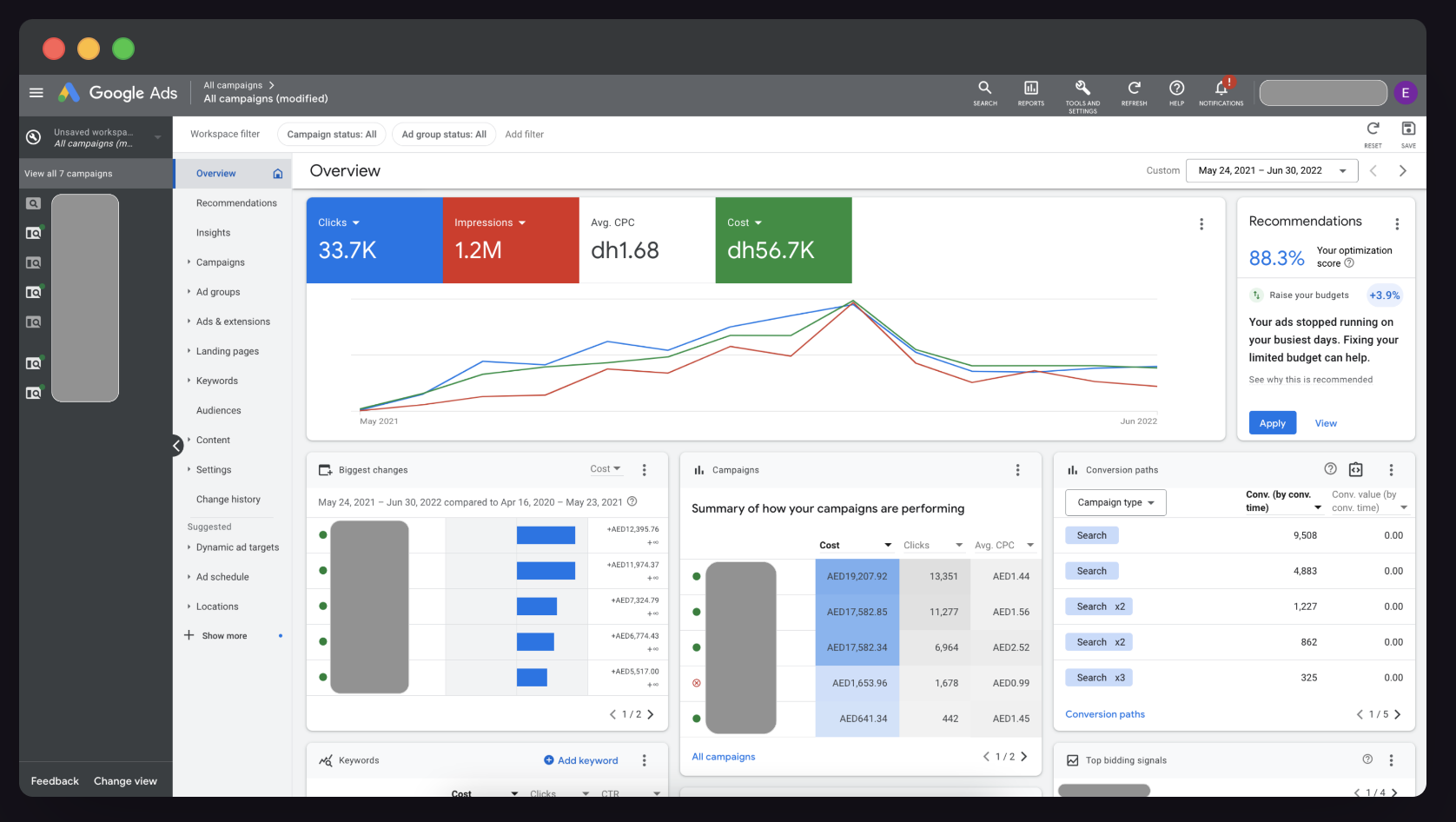
Task: Expand the Ad groups nav item
Action: (x=189, y=291)
